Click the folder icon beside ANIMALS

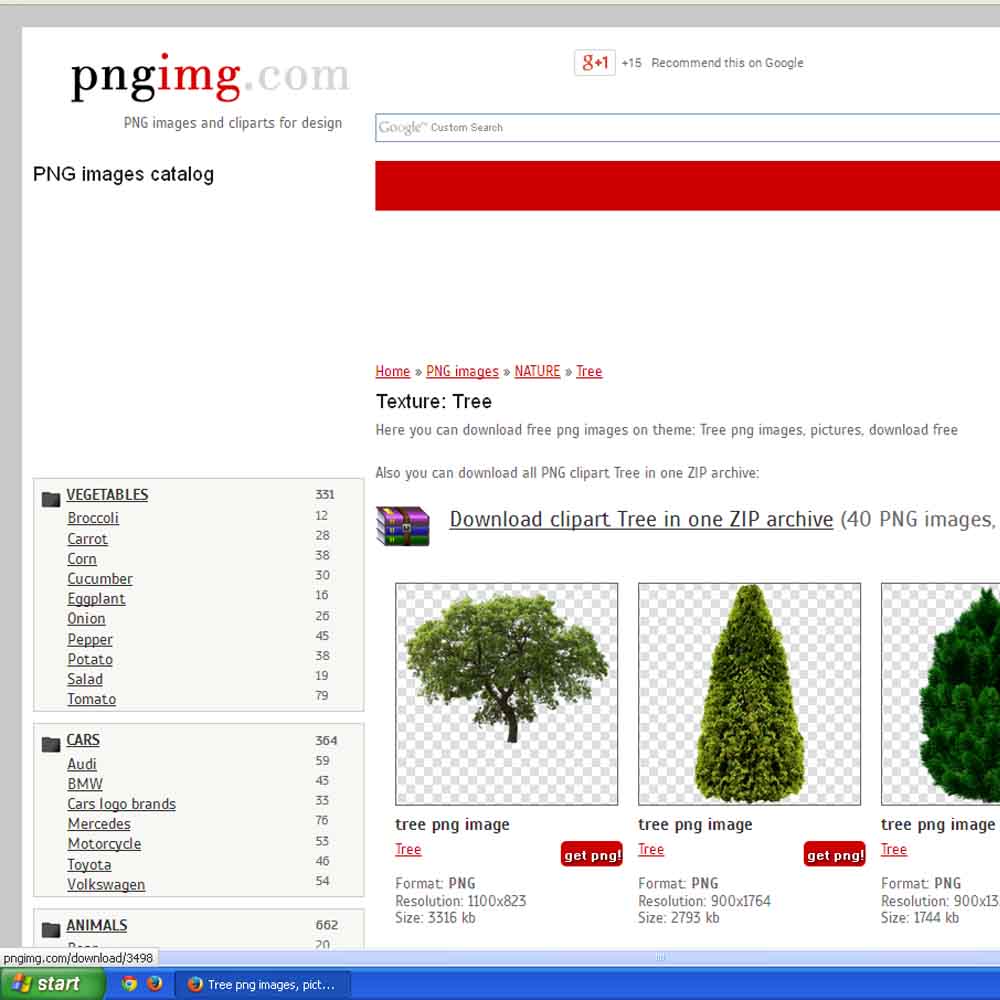51,929
